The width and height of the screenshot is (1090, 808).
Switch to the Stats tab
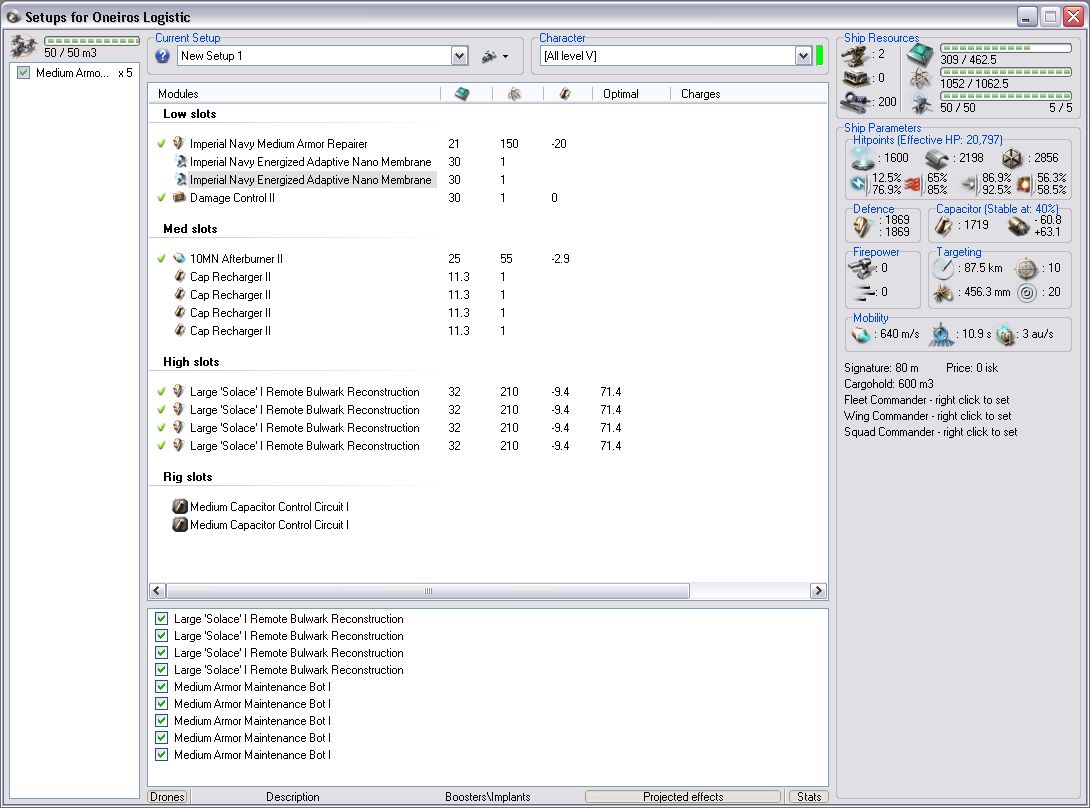[808, 797]
